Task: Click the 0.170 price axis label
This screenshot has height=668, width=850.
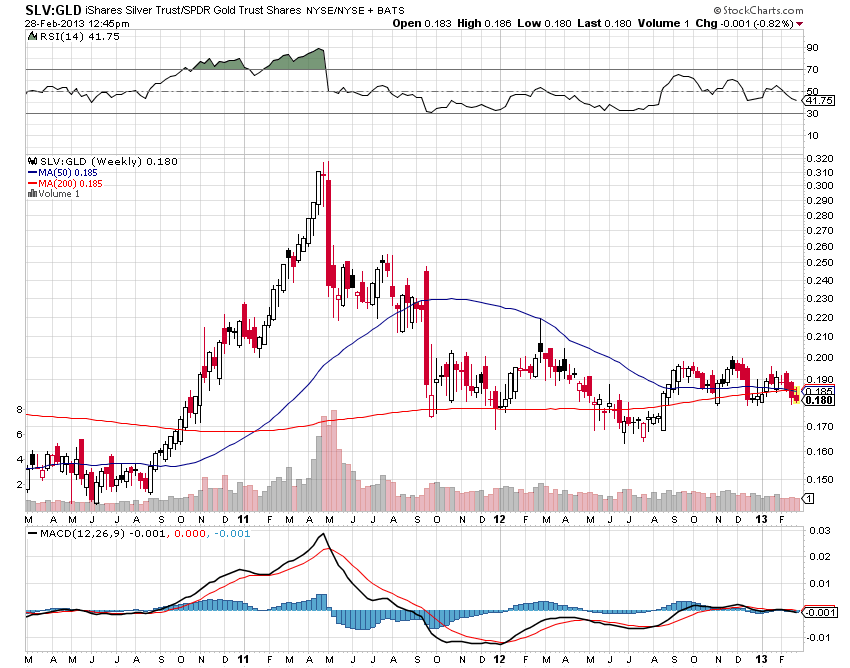Action: (x=820, y=427)
